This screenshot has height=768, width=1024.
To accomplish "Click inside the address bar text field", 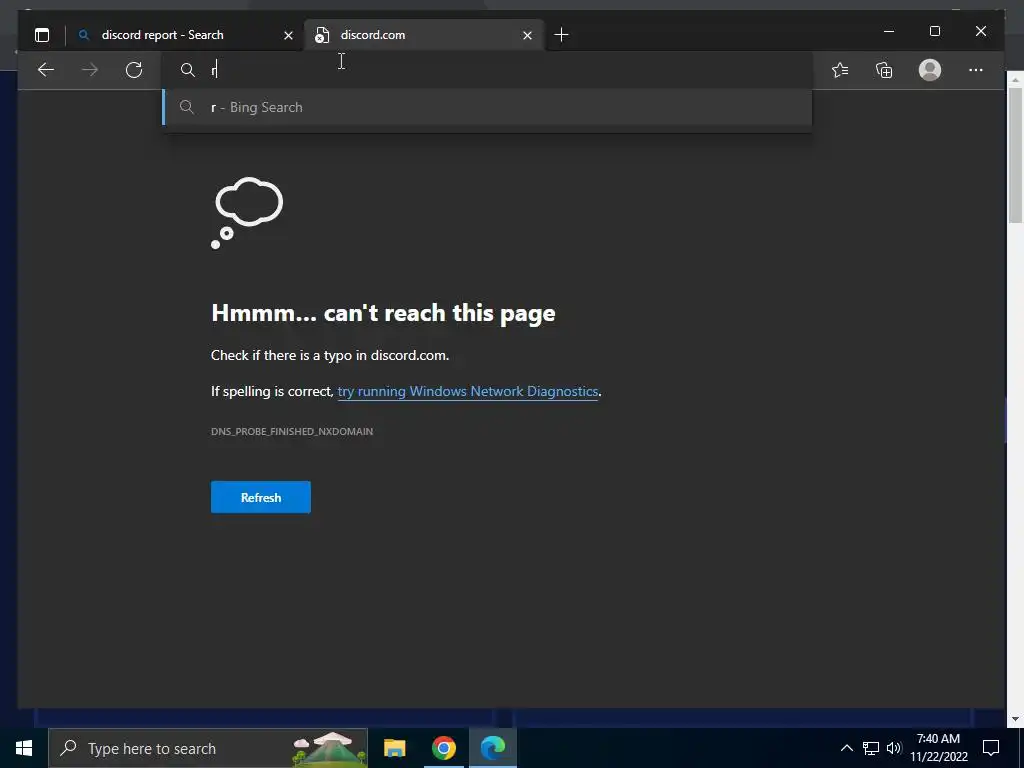I will click(487, 70).
